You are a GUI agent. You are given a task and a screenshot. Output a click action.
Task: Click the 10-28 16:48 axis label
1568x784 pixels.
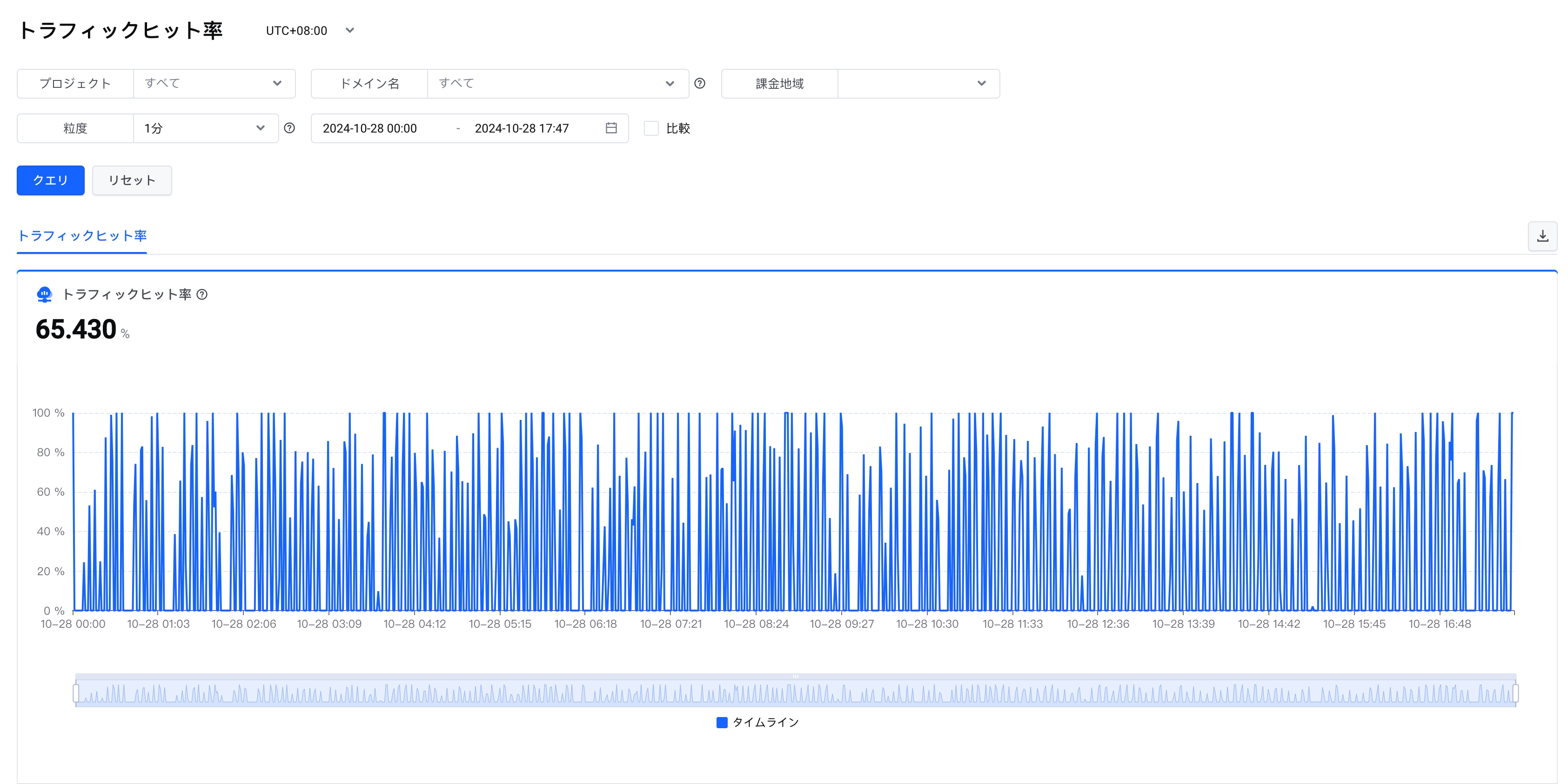[x=1440, y=624]
